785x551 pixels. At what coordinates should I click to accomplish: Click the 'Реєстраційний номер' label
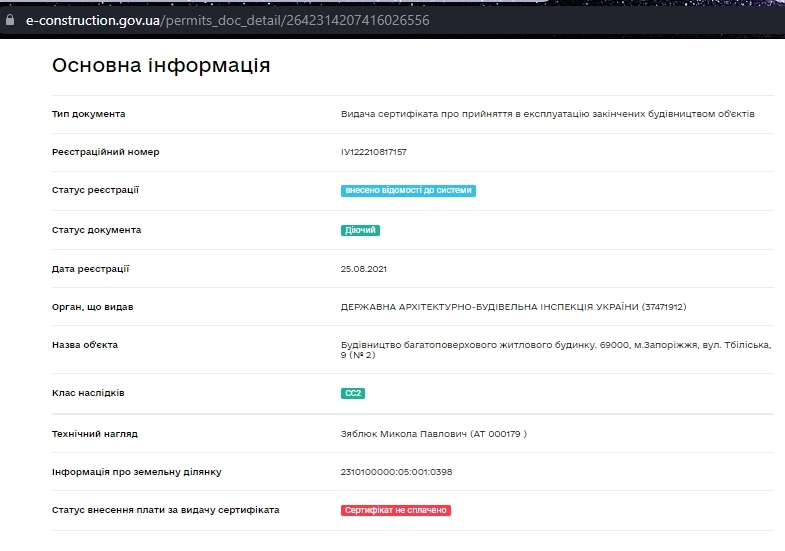[106, 152]
